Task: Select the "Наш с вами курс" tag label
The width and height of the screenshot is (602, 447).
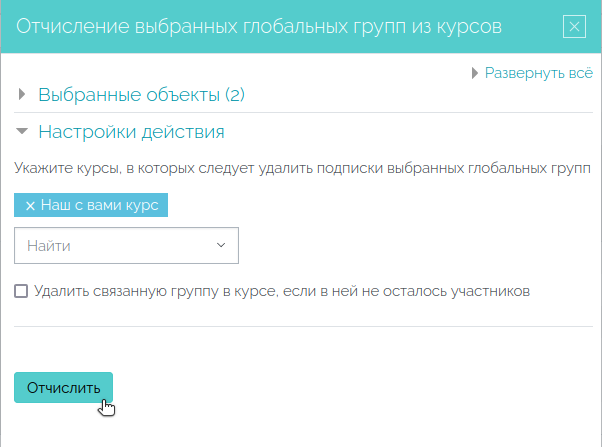Action: click(x=99, y=205)
